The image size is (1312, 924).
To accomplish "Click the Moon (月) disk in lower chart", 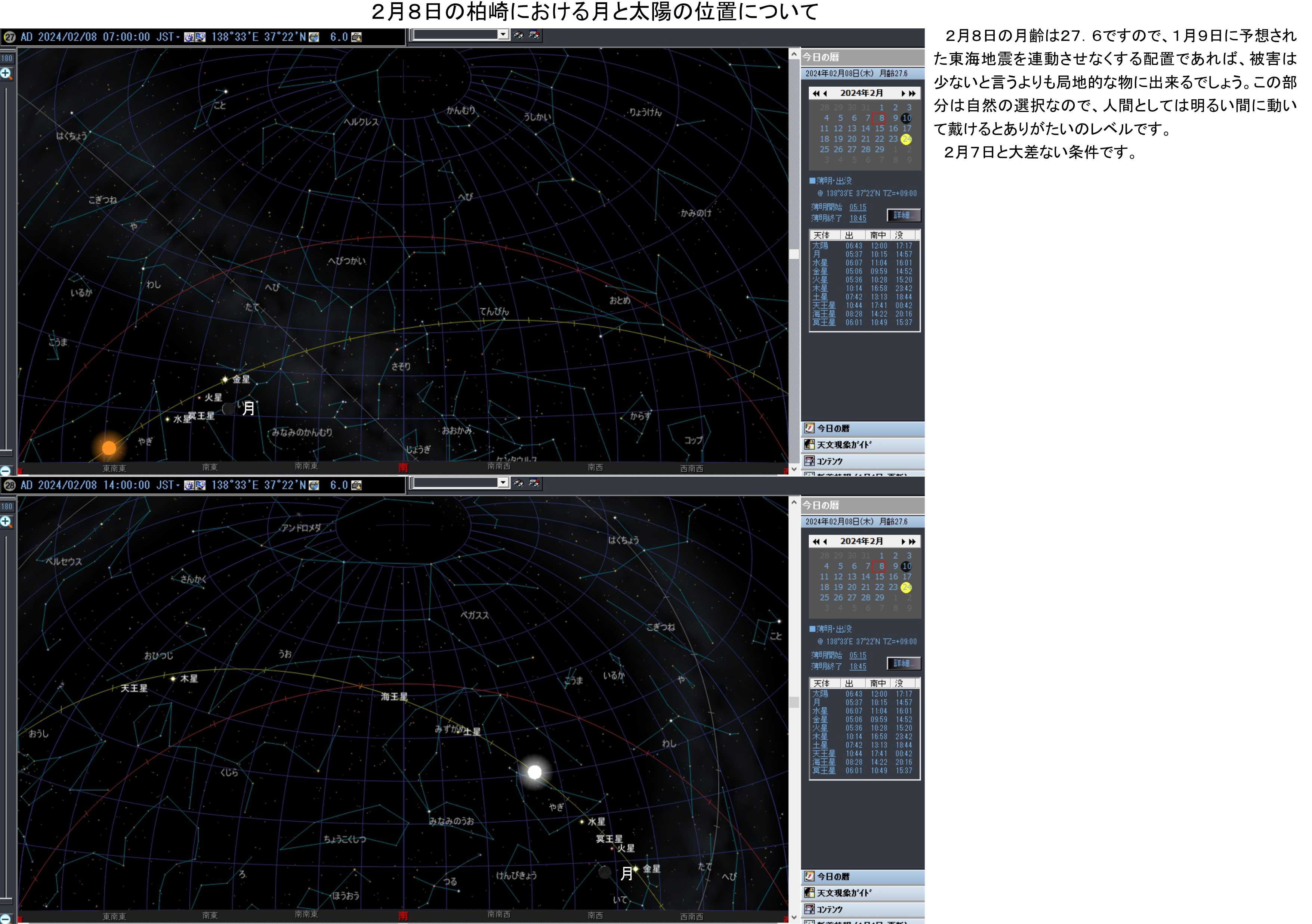I will pos(605,872).
